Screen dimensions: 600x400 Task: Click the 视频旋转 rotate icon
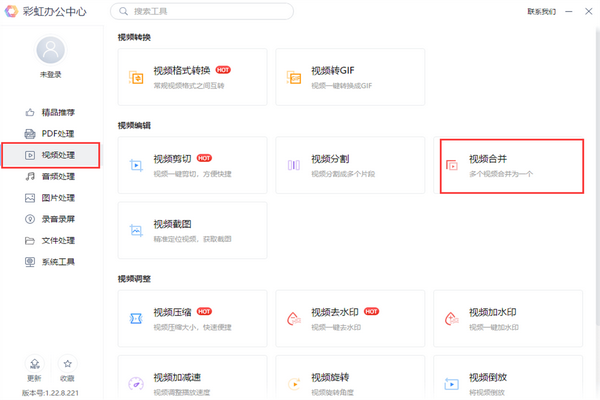click(x=294, y=384)
